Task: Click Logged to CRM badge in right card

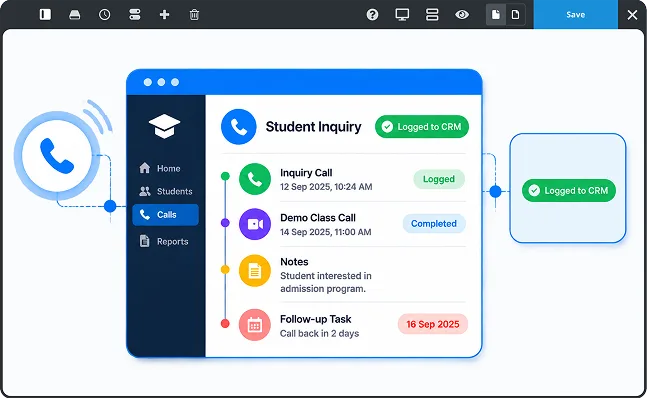Action: click(569, 190)
